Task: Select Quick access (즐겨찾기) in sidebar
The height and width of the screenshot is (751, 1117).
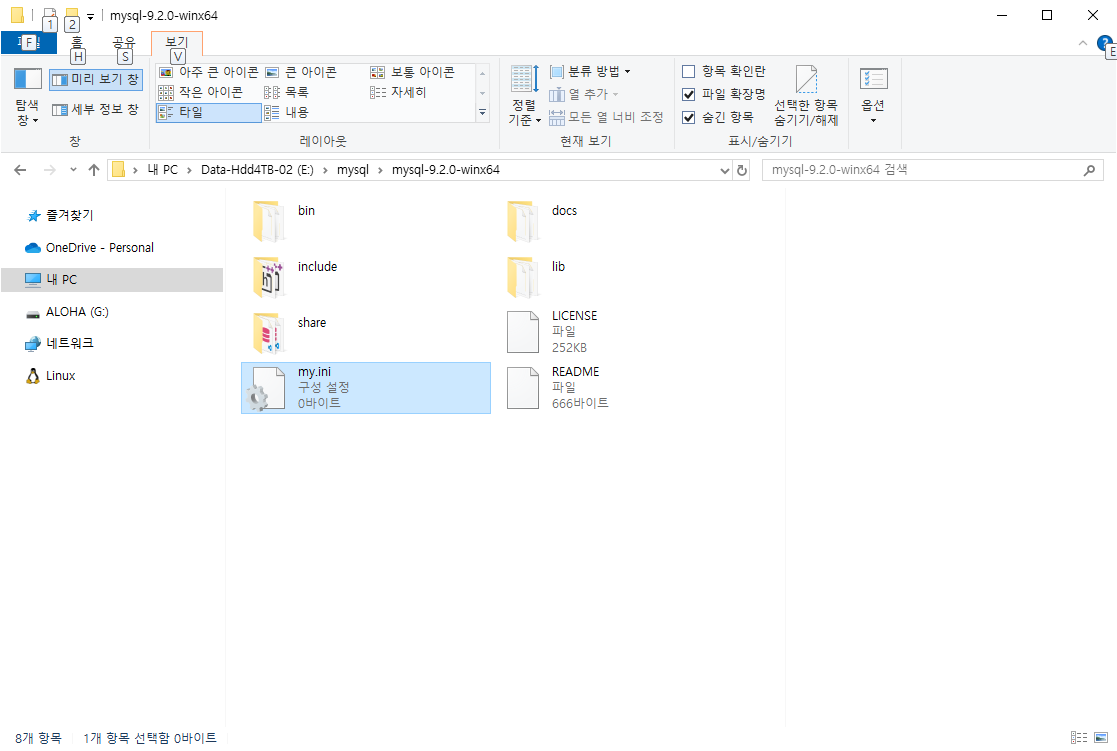Action: point(70,215)
